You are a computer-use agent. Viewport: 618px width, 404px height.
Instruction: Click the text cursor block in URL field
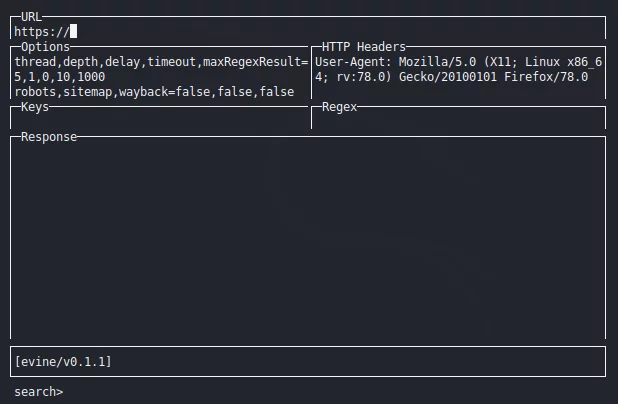click(74, 32)
